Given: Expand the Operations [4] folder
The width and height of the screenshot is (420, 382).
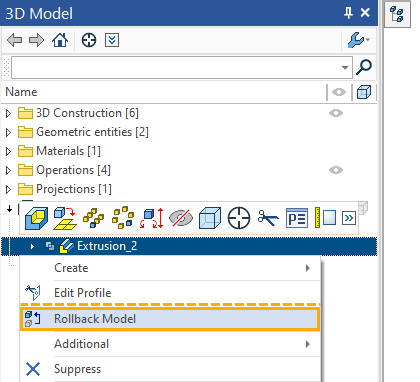Looking at the screenshot, I should click(x=9, y=171).
